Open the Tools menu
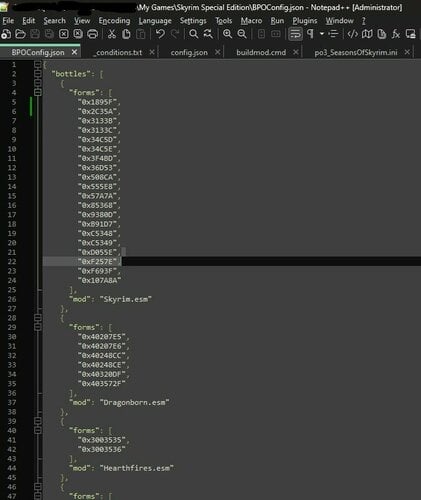Image resolution: width=421 pixels, height=500 pixels. [223, 21]
